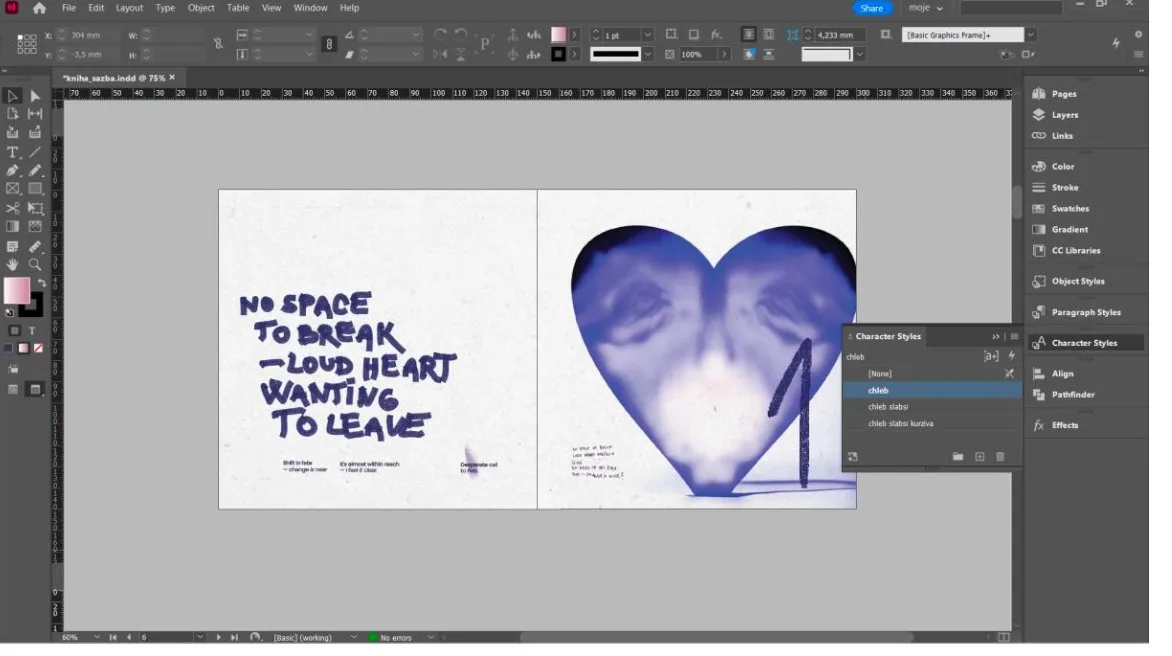Viewport: 1172px width, 656px height.
Task: Select the Free Transform tool
Action: tap(35, 208)
